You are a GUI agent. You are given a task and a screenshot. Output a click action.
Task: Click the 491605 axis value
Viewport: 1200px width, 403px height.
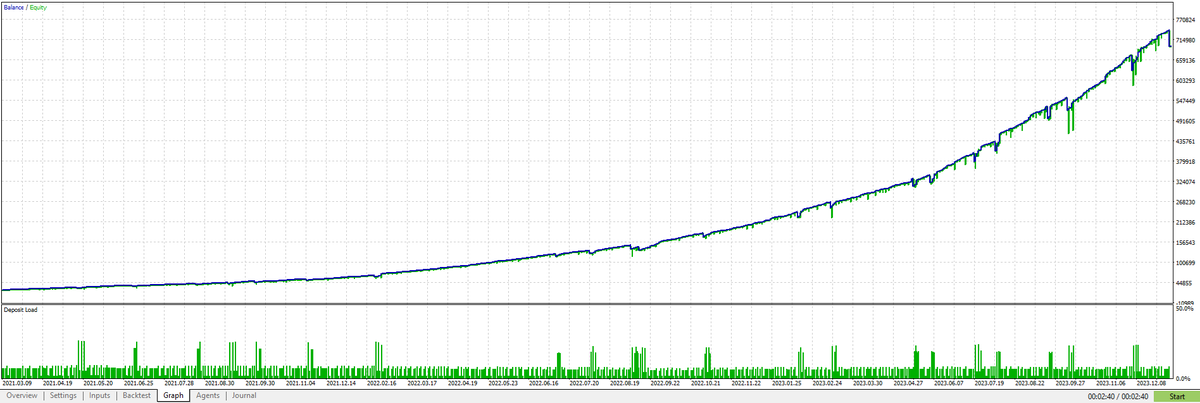1187,121
